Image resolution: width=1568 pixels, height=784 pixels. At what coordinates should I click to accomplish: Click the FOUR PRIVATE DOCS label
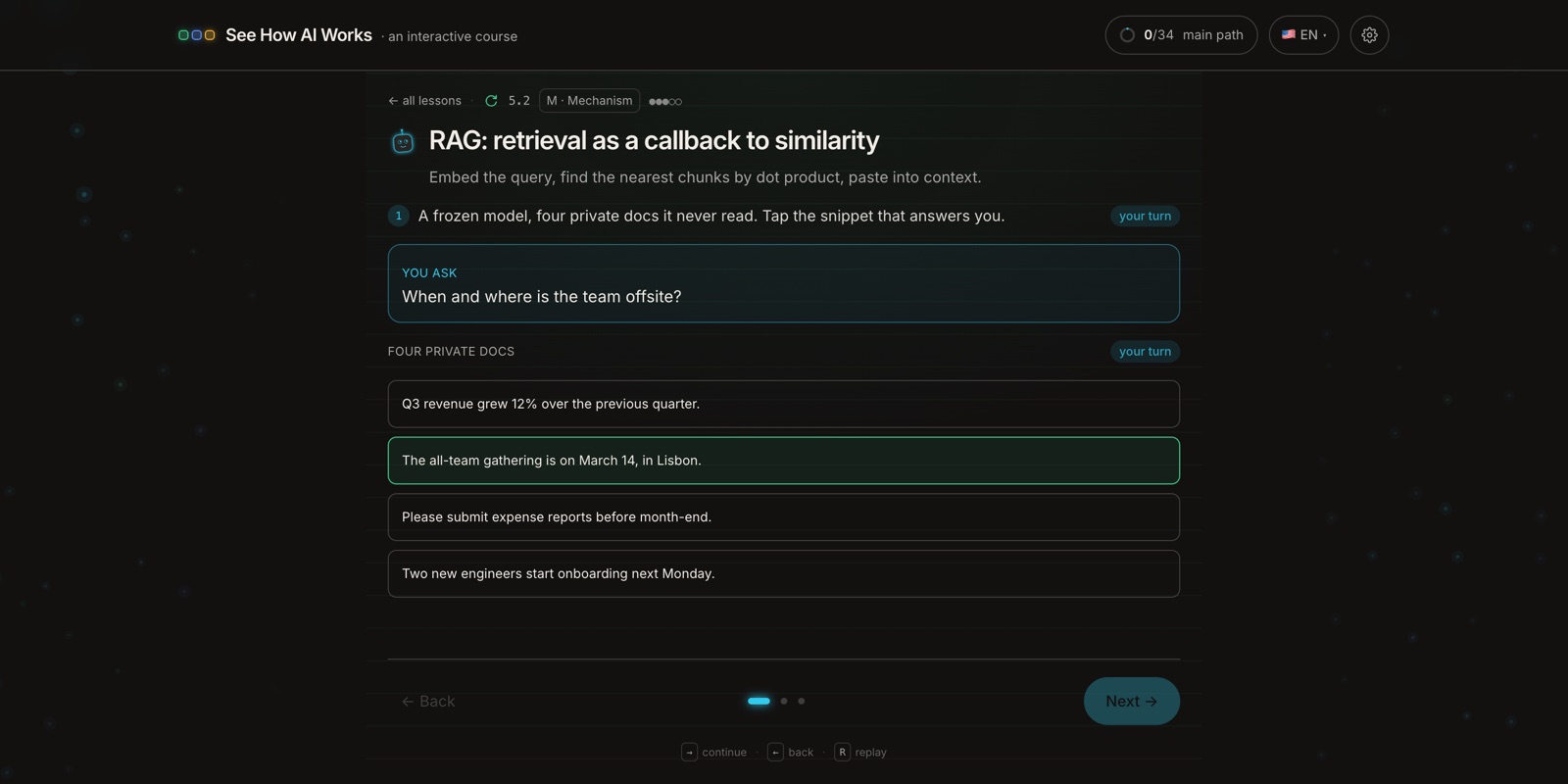coord(451,351)
